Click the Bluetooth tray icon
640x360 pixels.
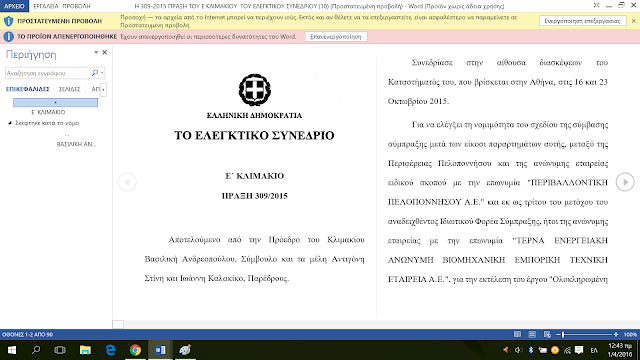(x=531, y=350)
